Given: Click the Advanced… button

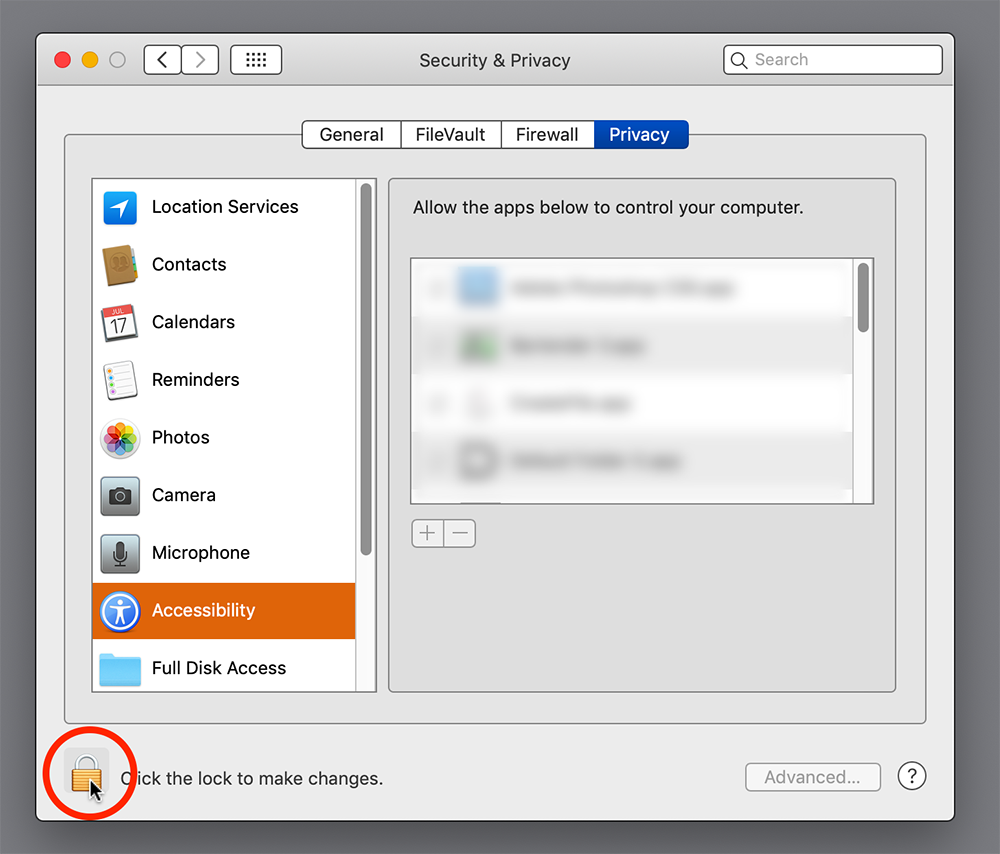Looking at the screenshot, I should (812, 777).
